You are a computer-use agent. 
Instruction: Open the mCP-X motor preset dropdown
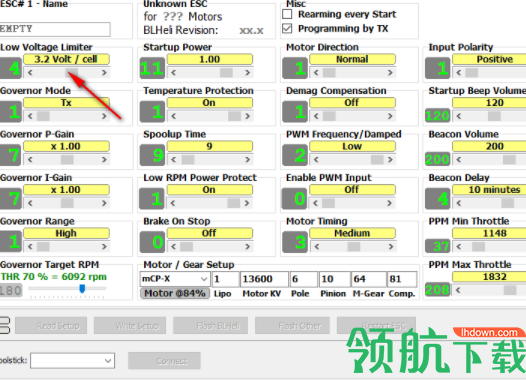point(175,279)
